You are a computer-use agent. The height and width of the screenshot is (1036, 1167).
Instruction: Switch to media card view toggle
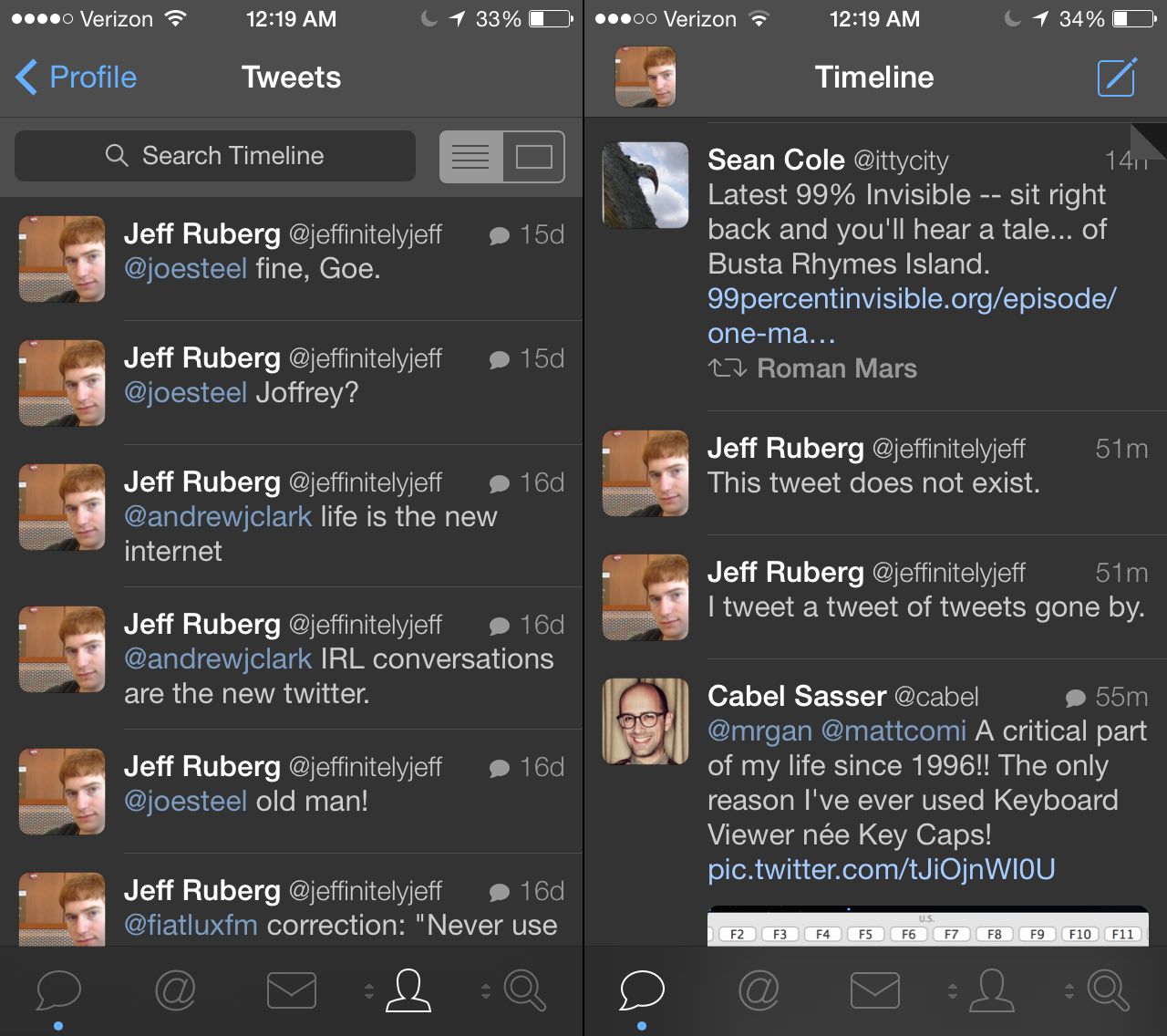pos(533,157)
